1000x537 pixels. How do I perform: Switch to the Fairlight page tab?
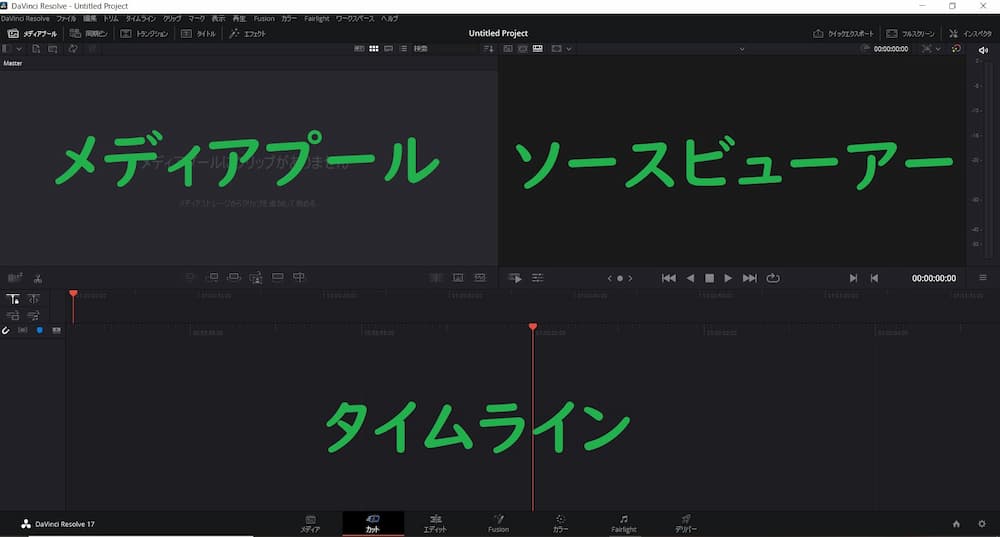coord(624,524)
